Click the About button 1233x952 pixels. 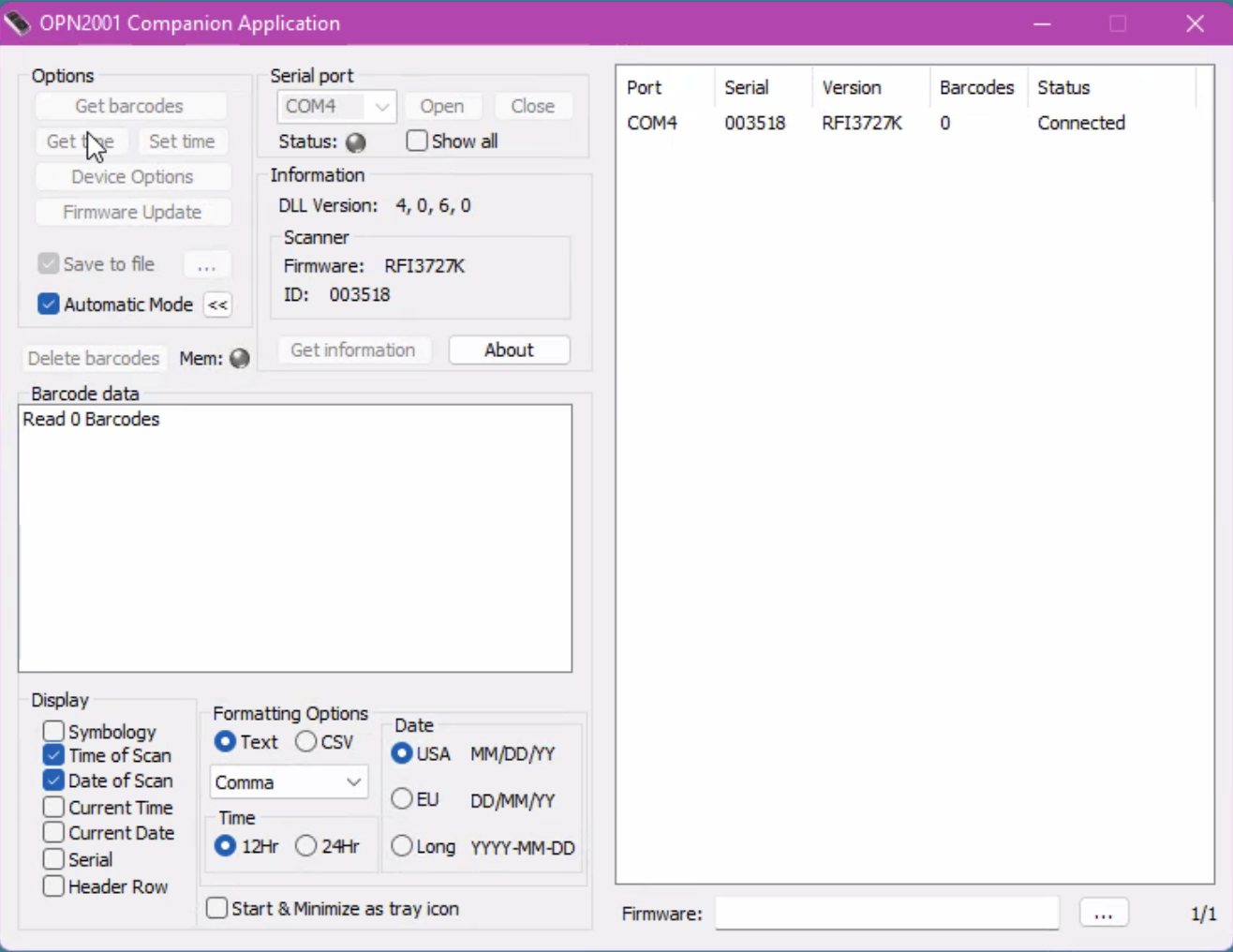tap(509, 350)
